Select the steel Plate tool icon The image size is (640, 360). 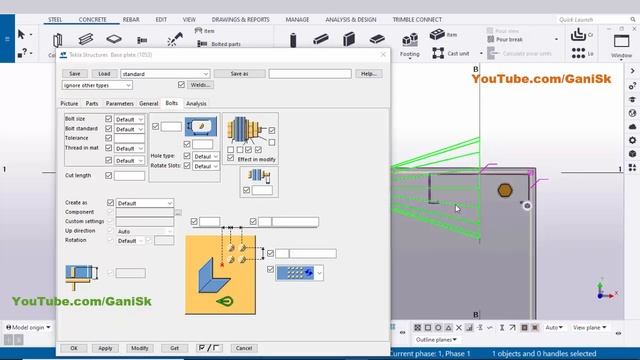(114, 39)
